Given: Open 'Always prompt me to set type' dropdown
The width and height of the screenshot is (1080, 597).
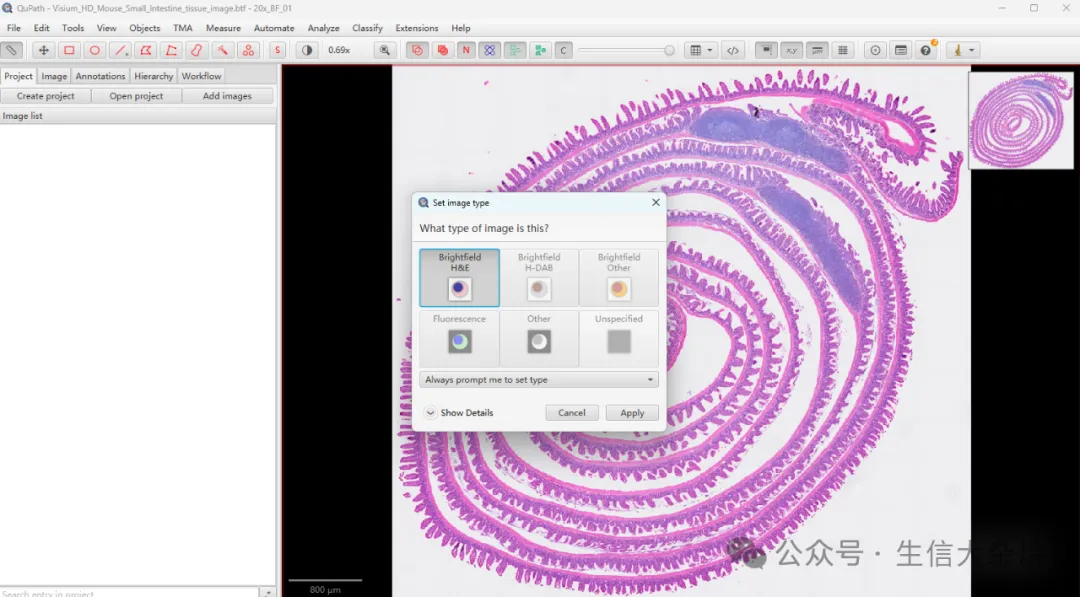Looking at the screenshot, I should [x=539, y=379].
